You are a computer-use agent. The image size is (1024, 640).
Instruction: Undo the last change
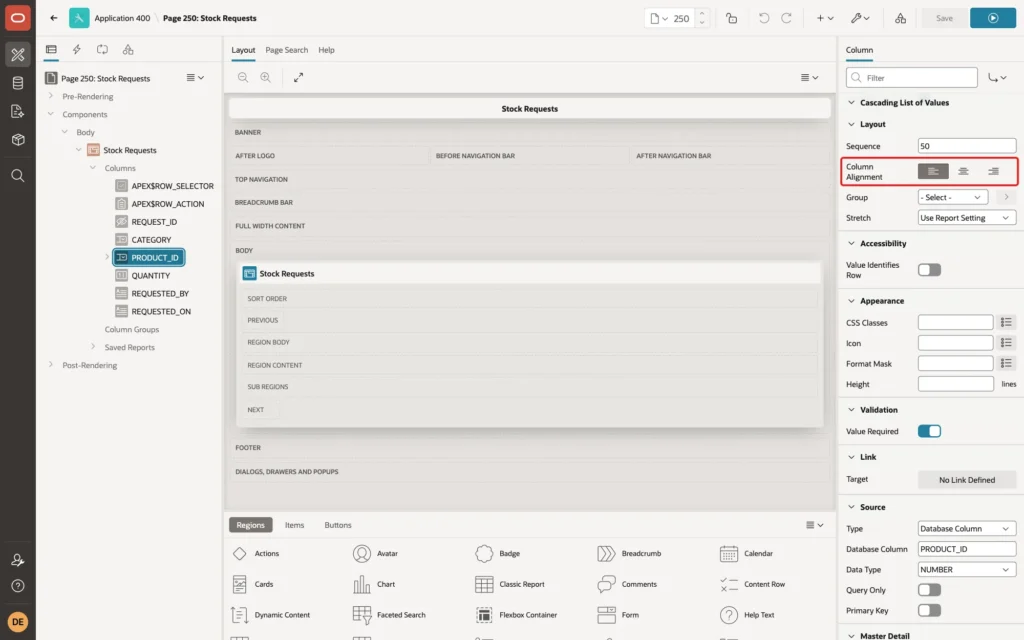click(x=763, y=18)
